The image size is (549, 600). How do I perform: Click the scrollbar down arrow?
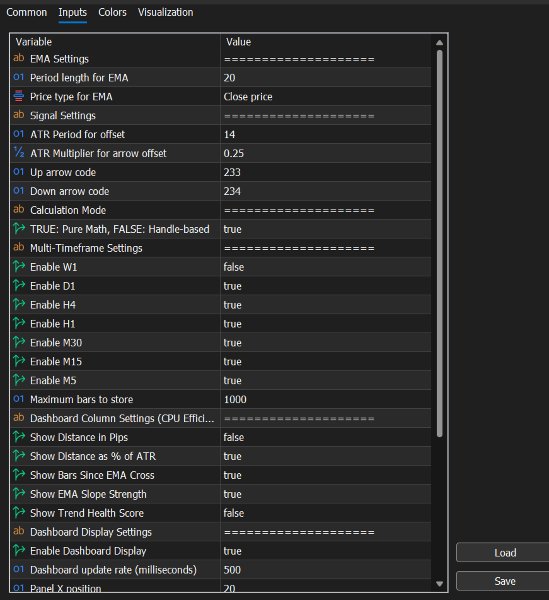pos(439,584)
